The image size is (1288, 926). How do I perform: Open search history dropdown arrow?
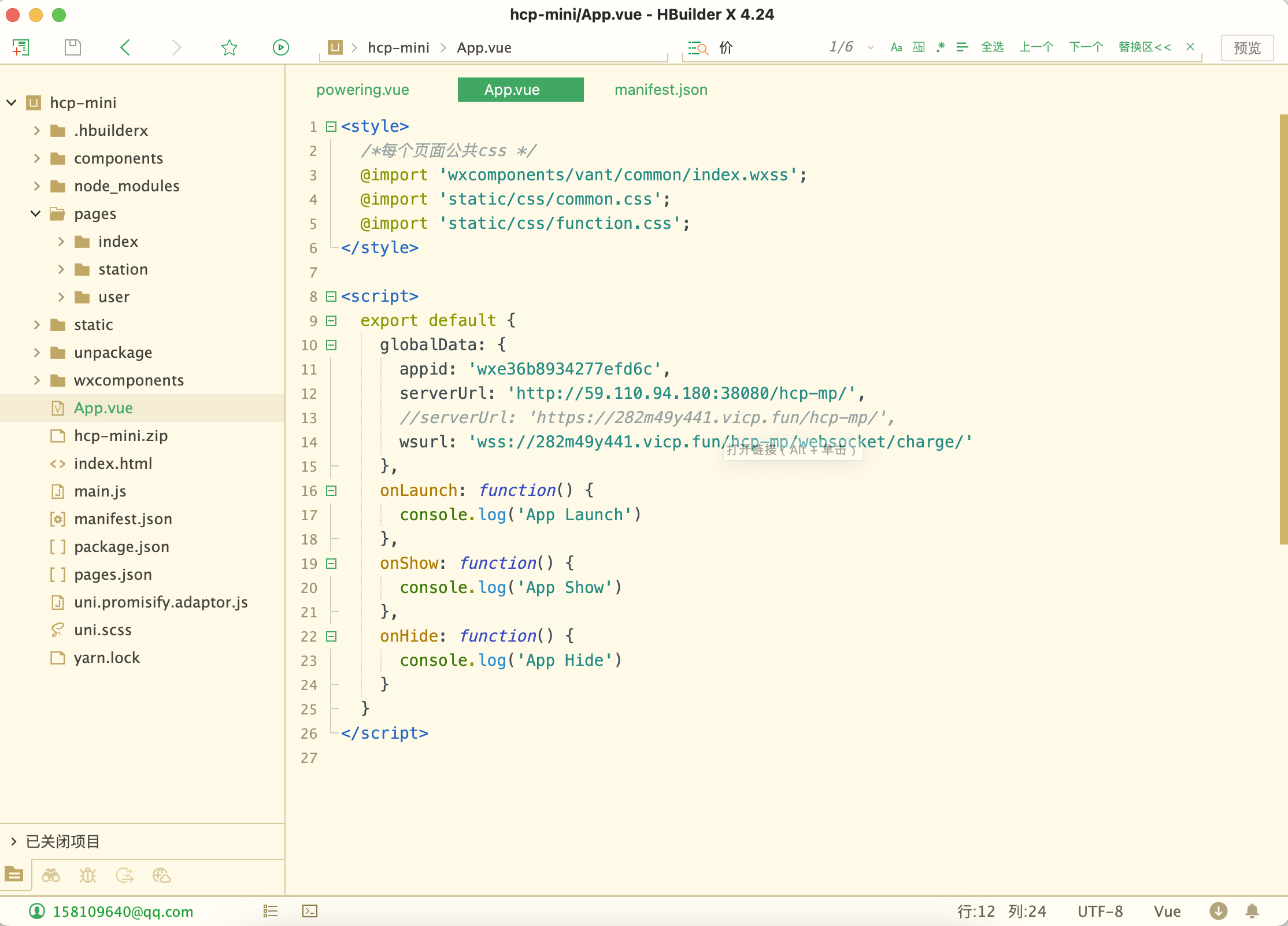coord(871,48)
